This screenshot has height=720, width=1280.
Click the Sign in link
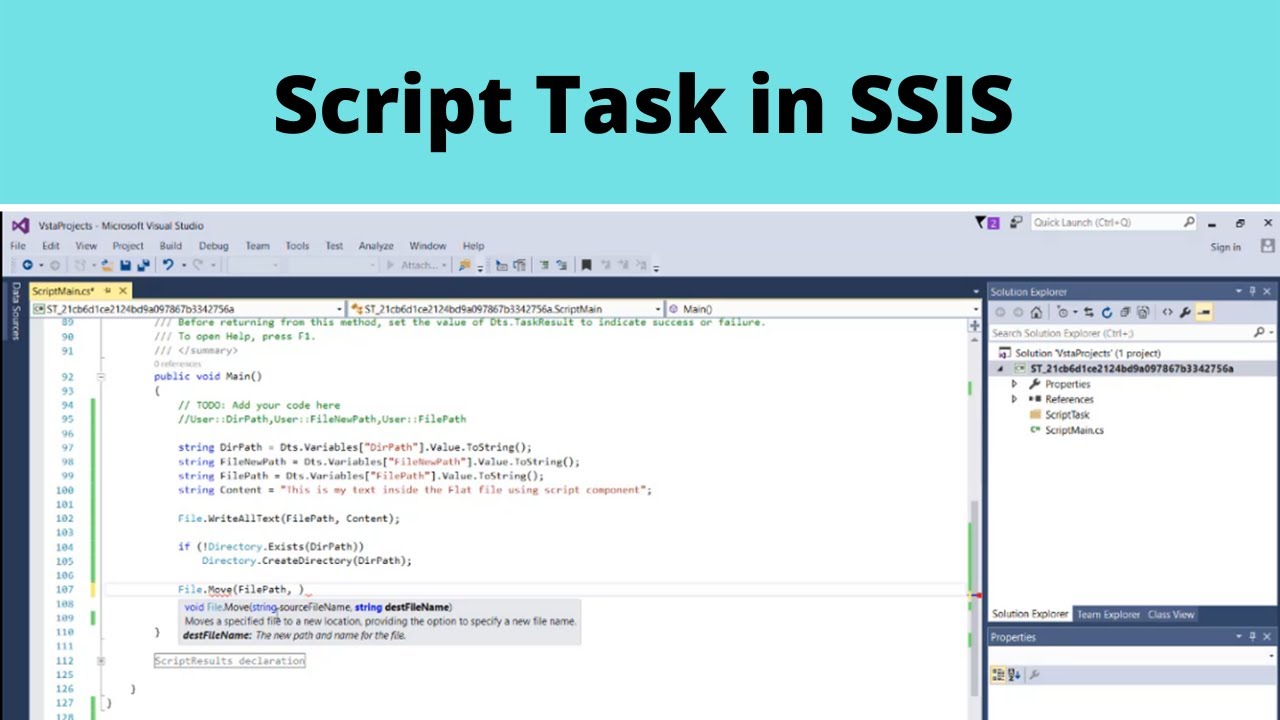(x=1225, y=247)
